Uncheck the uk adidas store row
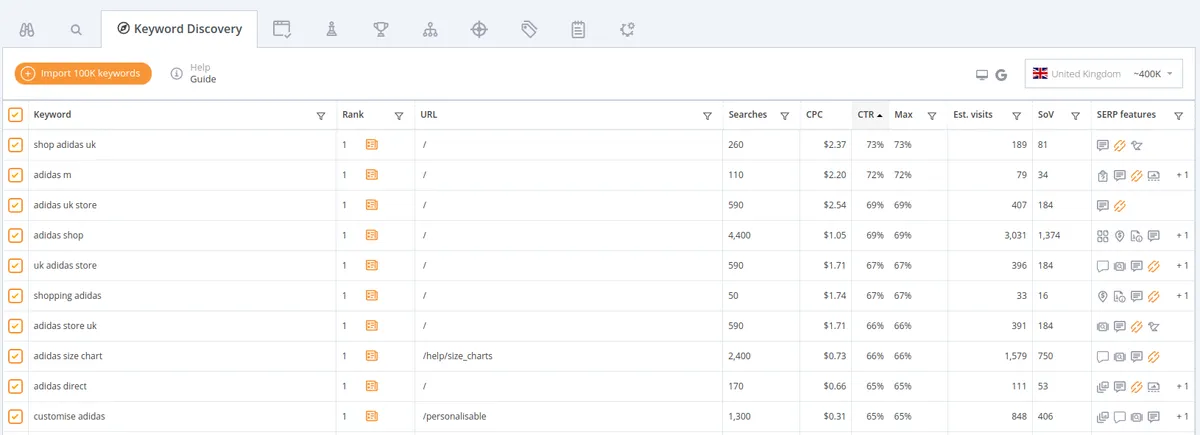1200x435 pixels. tap(15, 265)
